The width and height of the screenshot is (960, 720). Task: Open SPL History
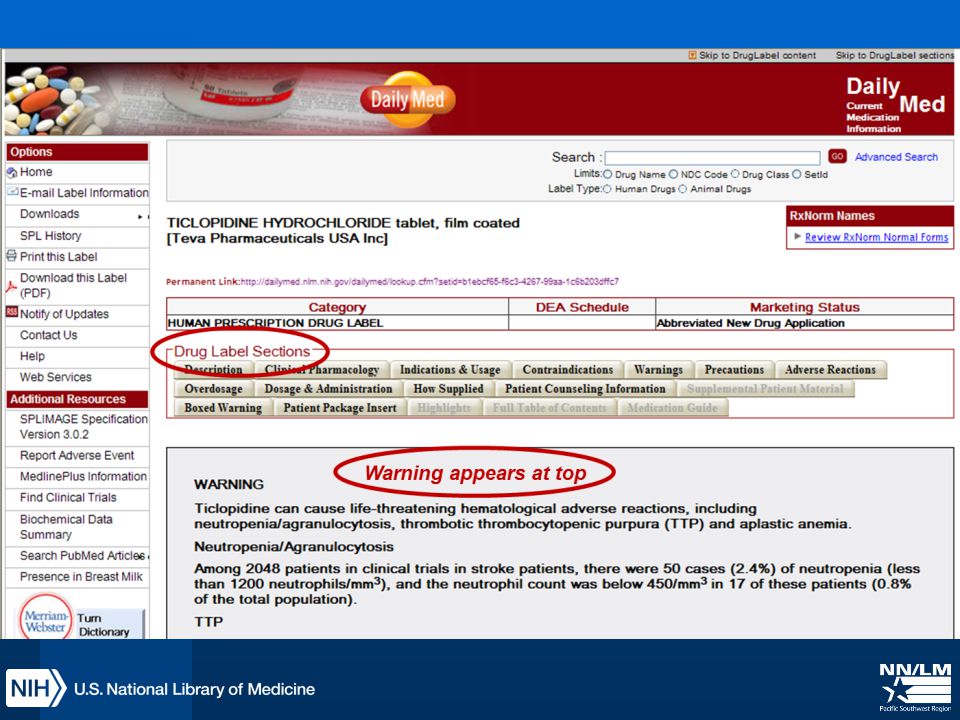[50, 236]
